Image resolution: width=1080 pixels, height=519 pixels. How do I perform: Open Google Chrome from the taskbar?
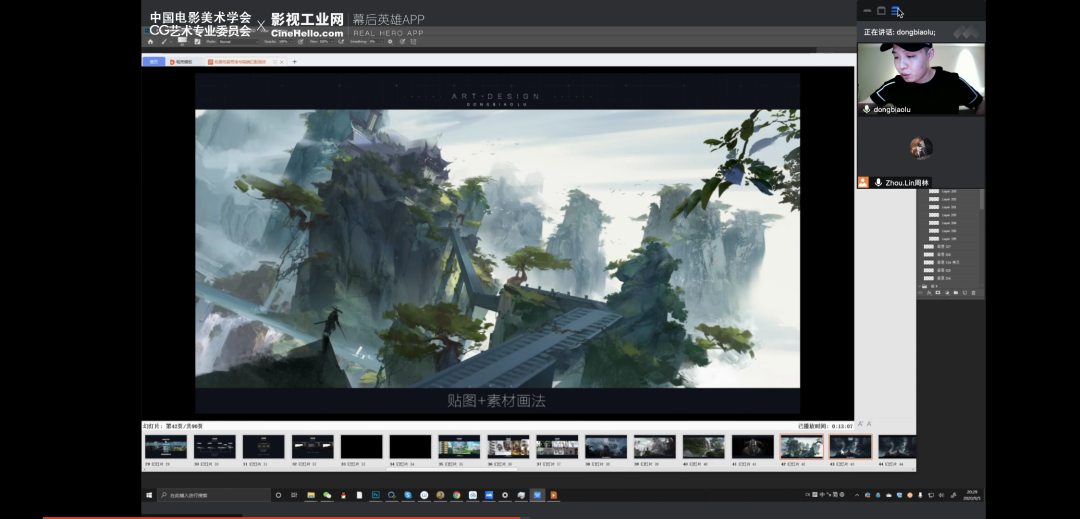click(457, 495)
